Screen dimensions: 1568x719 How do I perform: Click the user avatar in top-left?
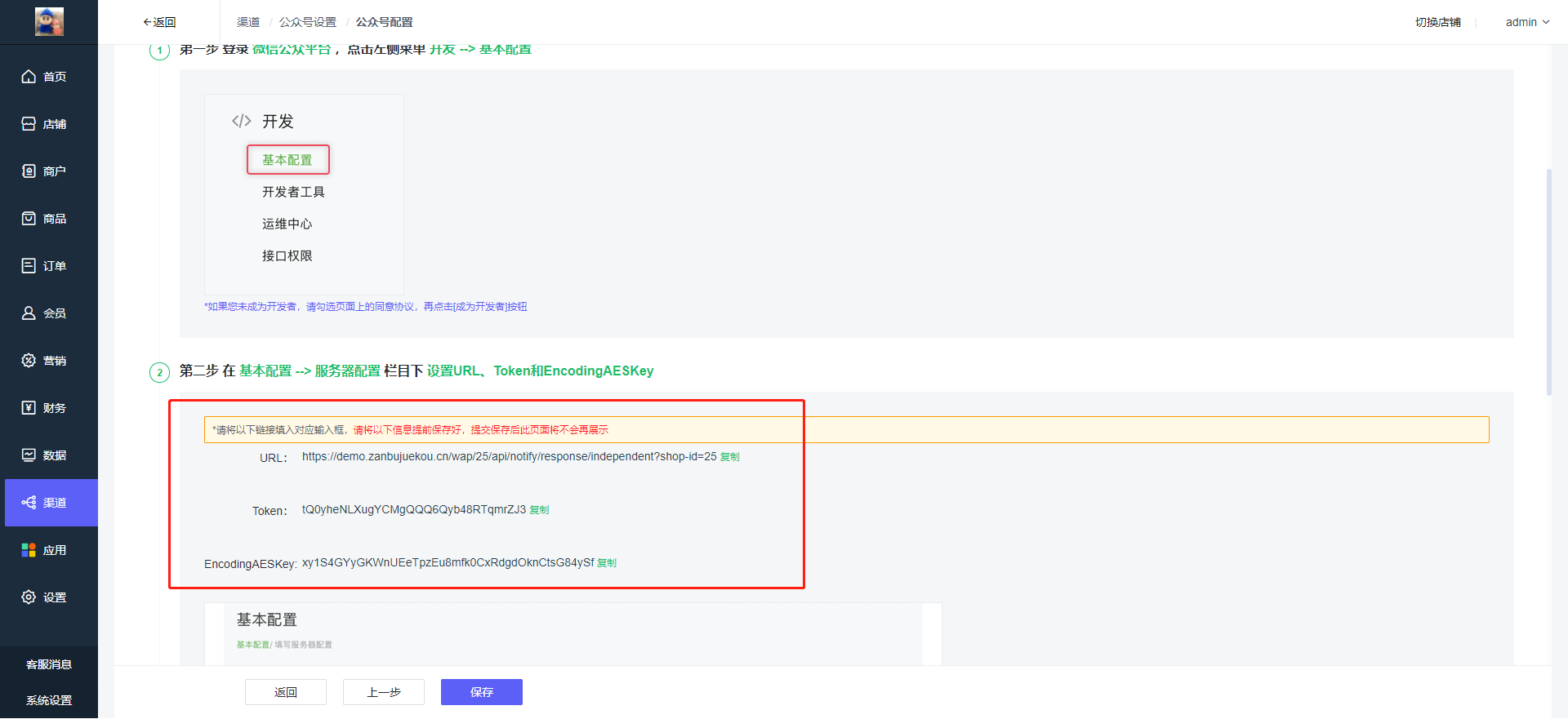[x=49, y=22]
